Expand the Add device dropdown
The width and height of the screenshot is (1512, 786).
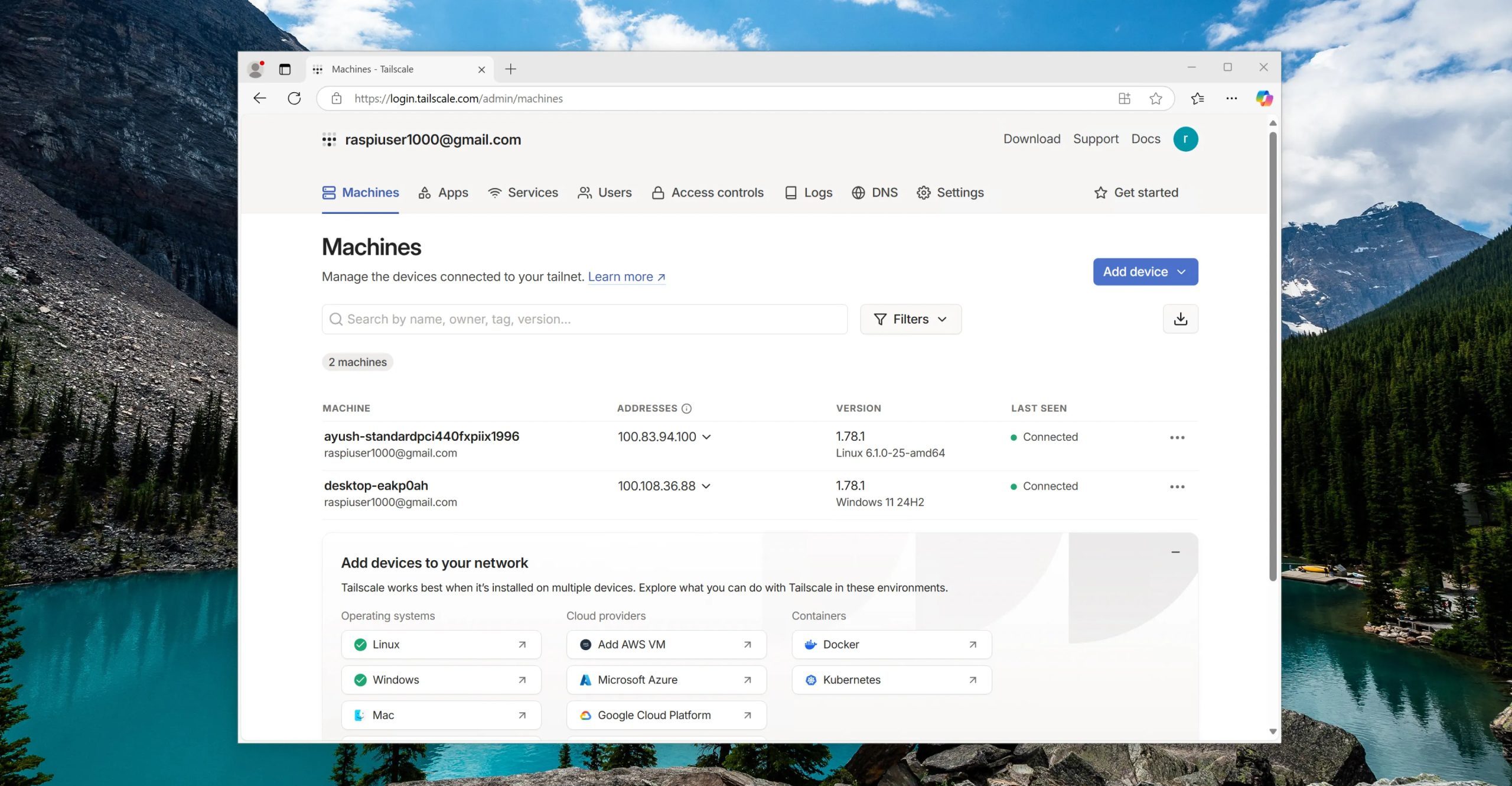pos(1145,272)
